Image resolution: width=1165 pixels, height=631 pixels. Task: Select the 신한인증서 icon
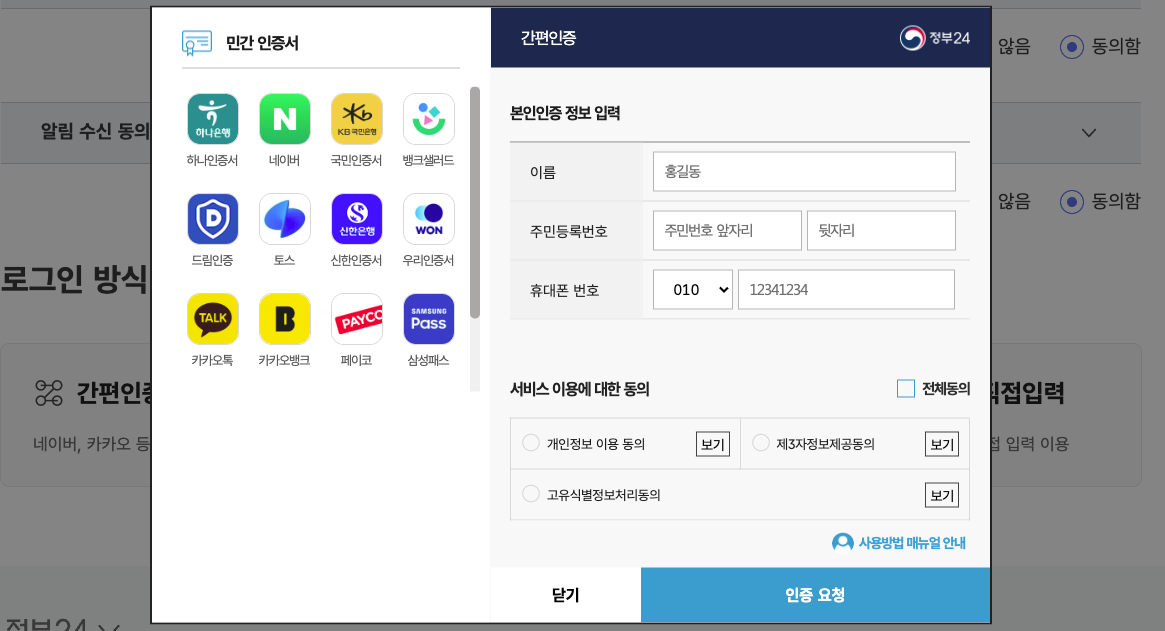357,219
